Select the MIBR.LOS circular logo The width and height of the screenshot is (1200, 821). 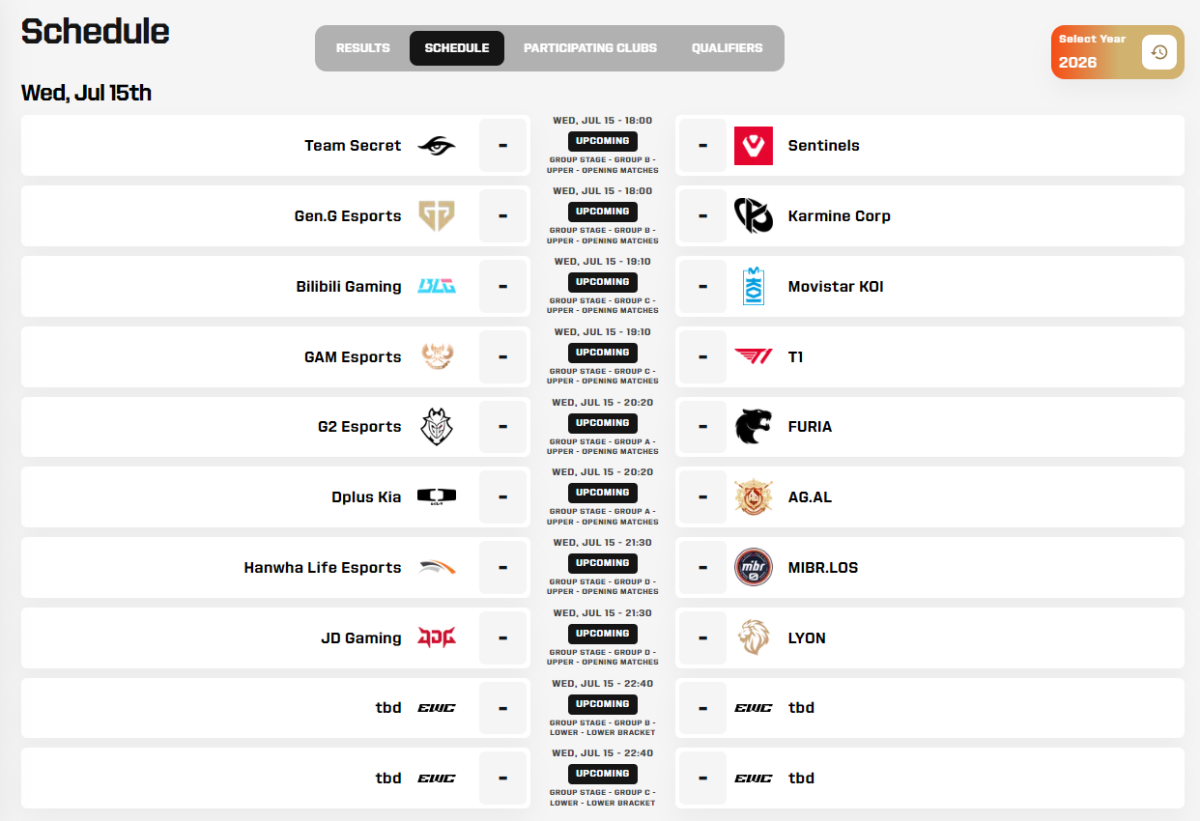coord(753,567)
